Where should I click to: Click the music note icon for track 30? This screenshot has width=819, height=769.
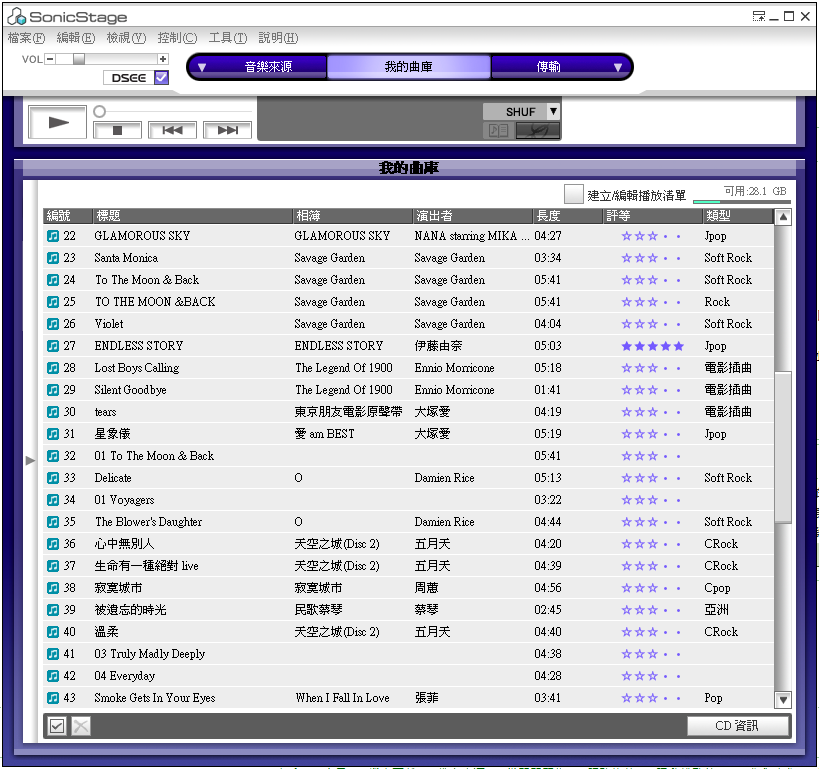[53, 412]
